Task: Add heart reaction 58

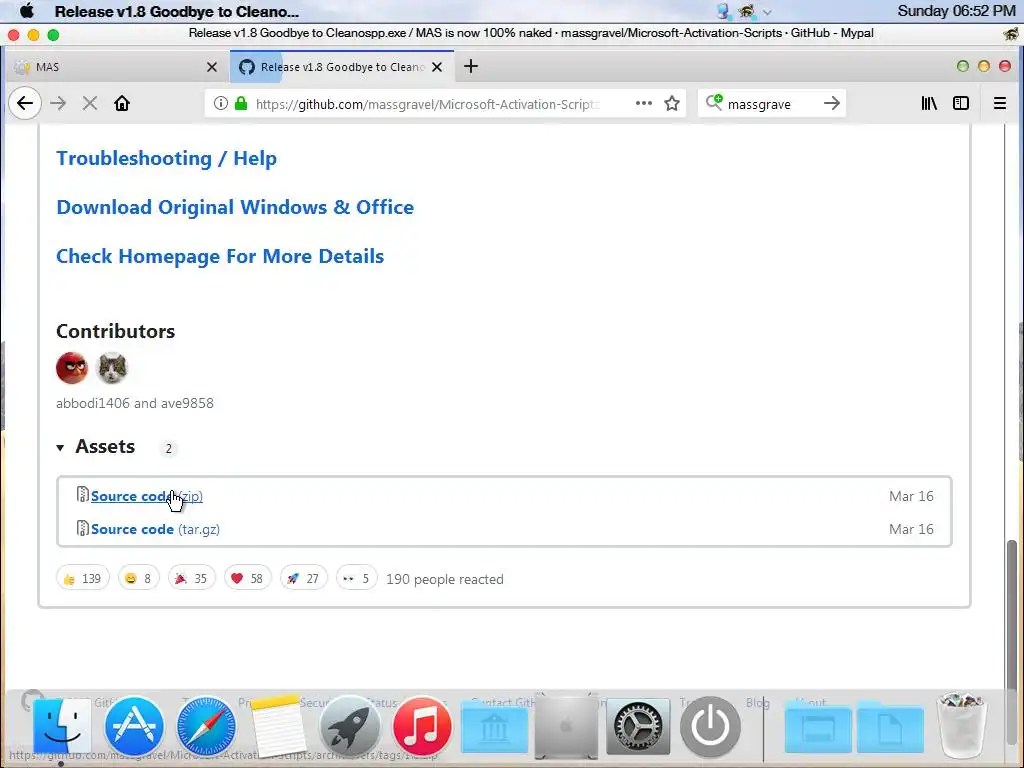Action: click(x=248, y=579)
